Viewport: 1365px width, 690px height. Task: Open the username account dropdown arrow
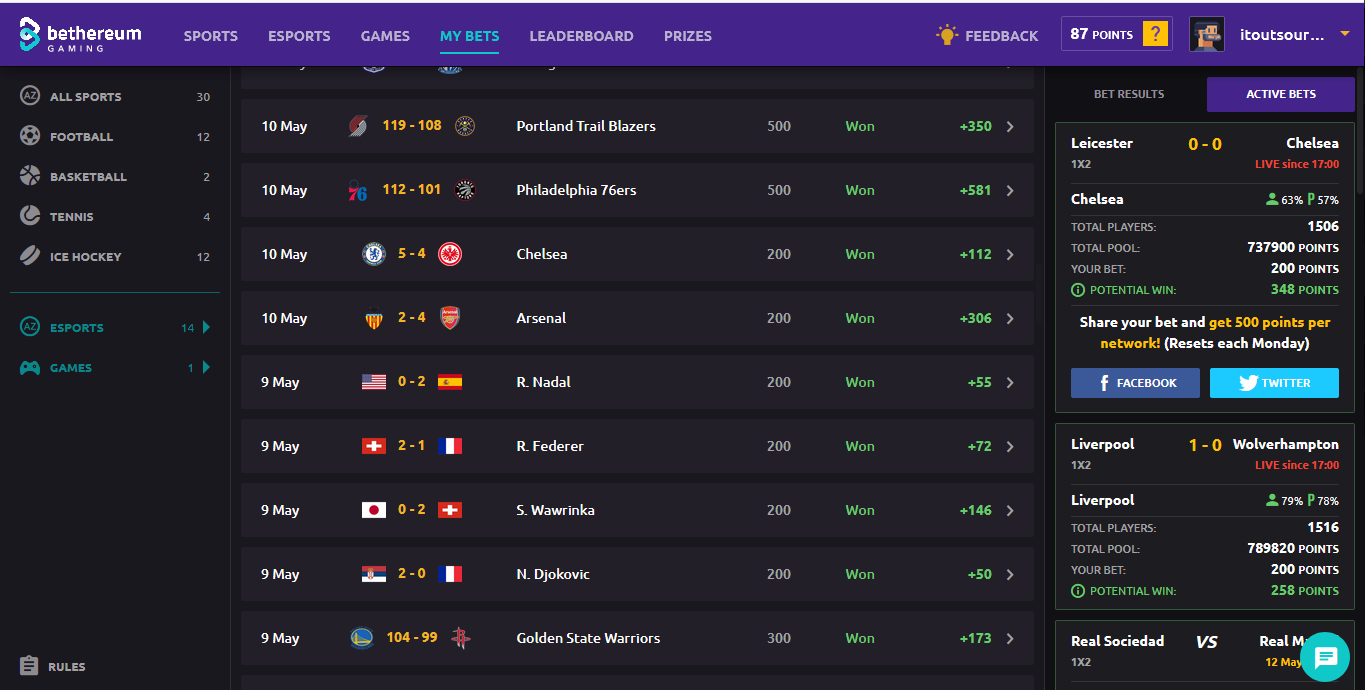(x=1344, y=34)
